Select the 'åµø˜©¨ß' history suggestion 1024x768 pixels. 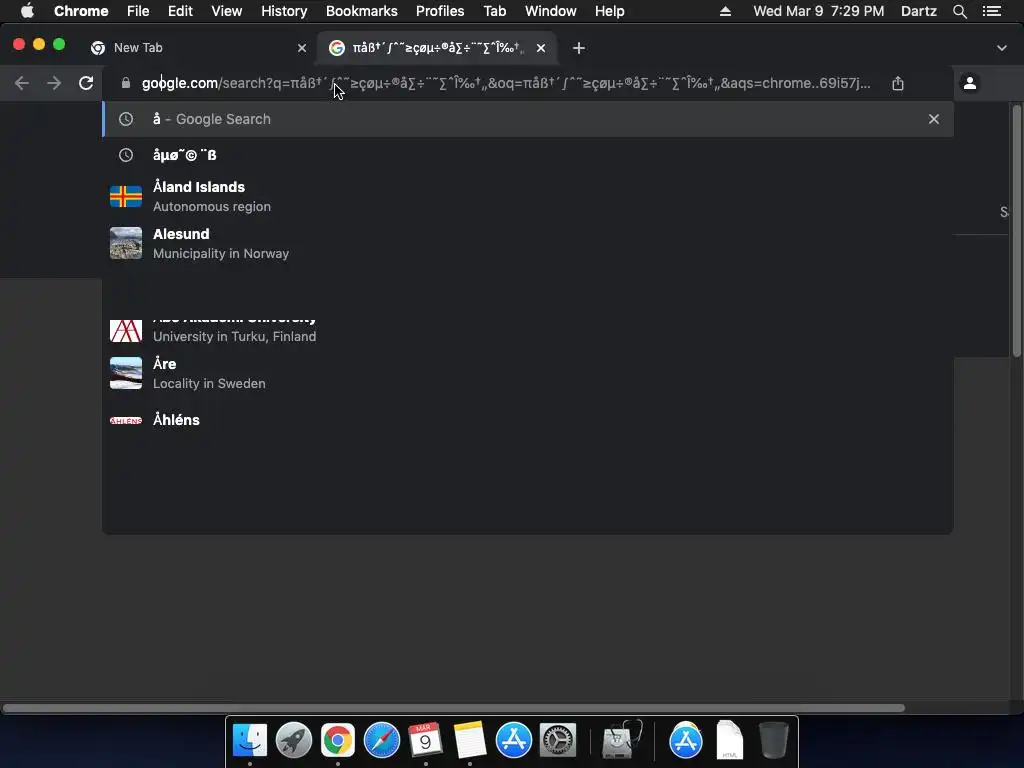[x=528, y=155]
